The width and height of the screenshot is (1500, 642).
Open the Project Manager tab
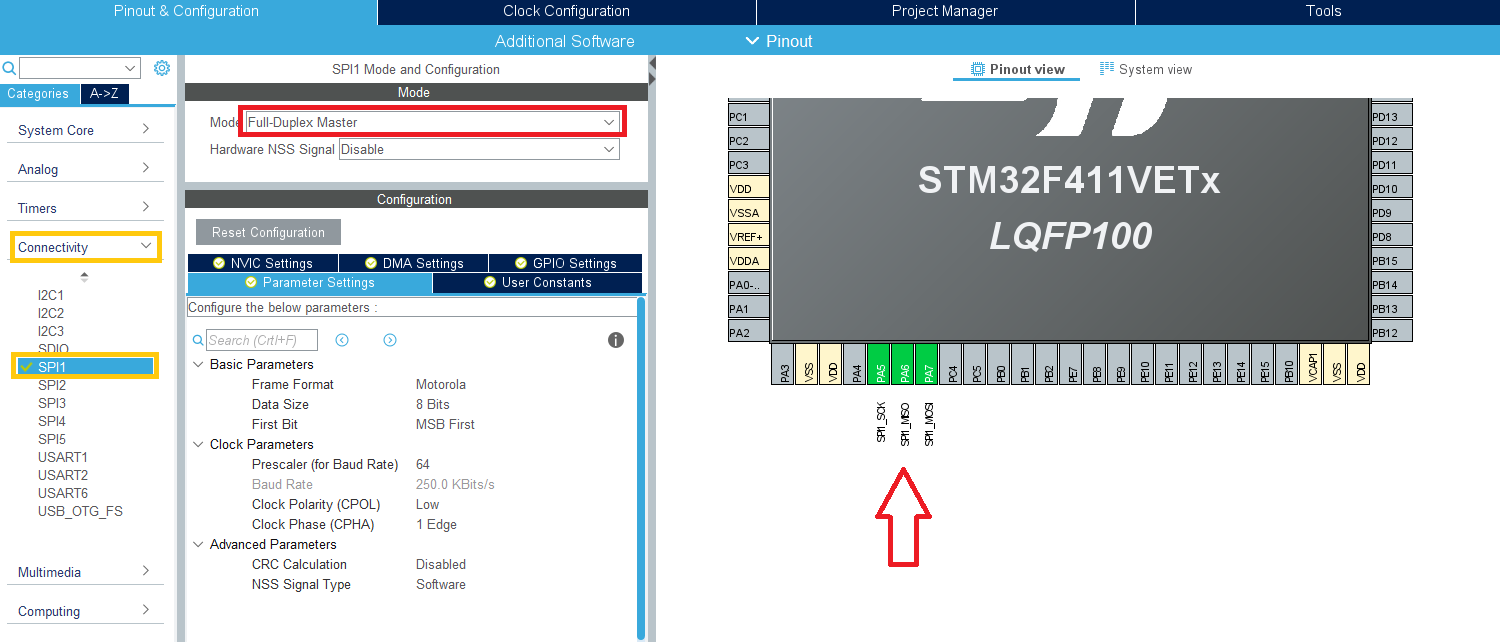944,11
